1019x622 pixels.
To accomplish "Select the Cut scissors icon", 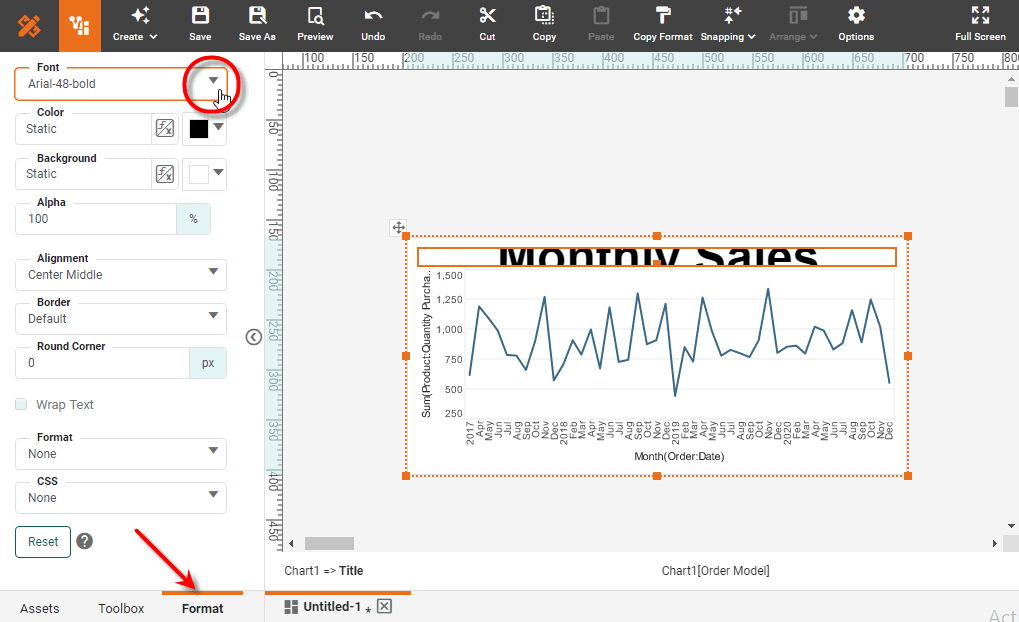I will pyautogui.click(x=487, y=16).
